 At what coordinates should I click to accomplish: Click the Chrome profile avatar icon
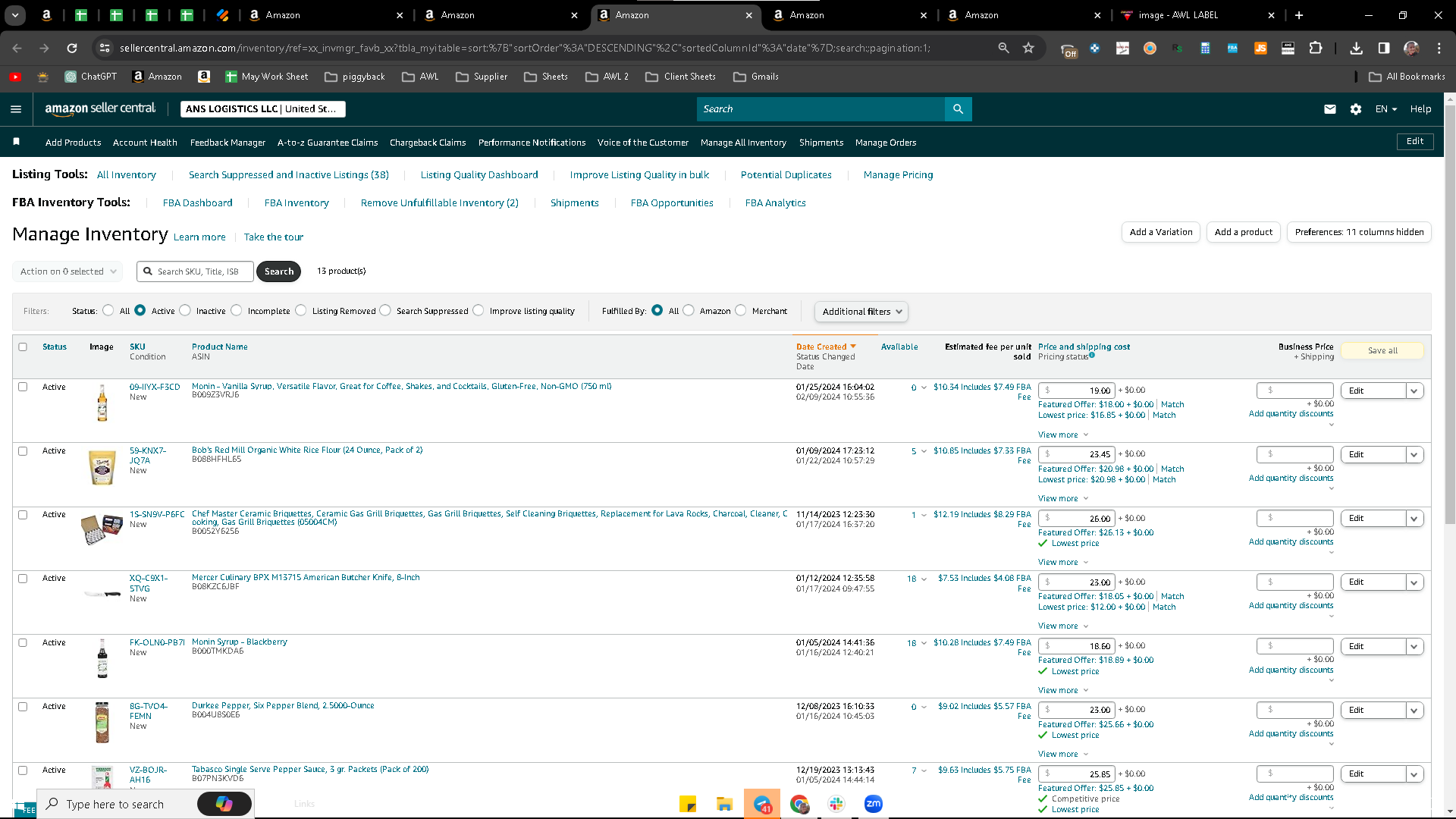pos(1411,48)
